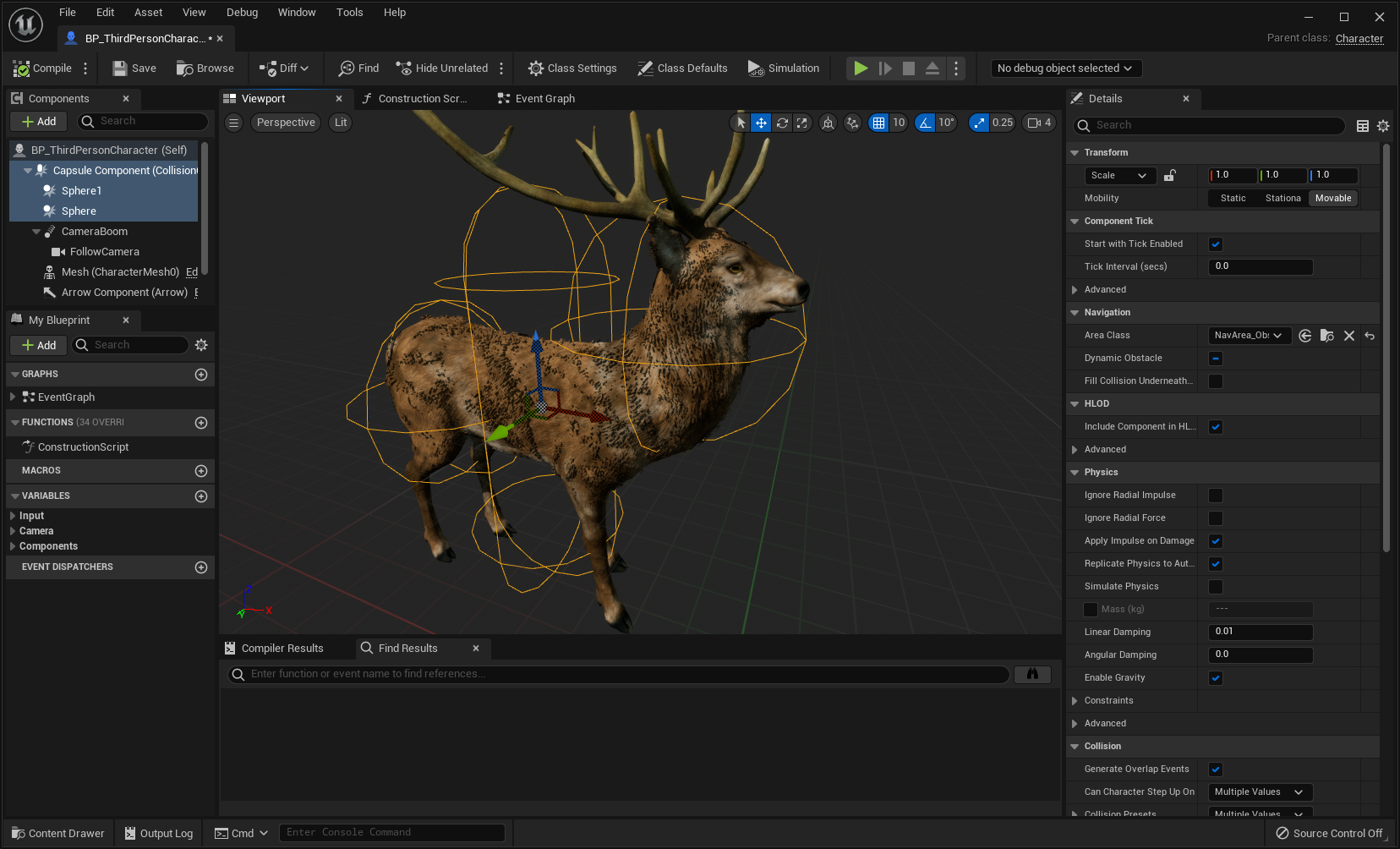Select the Scale gizmo tool
The height and width of the screenshot is (849, 1400).
802,123
